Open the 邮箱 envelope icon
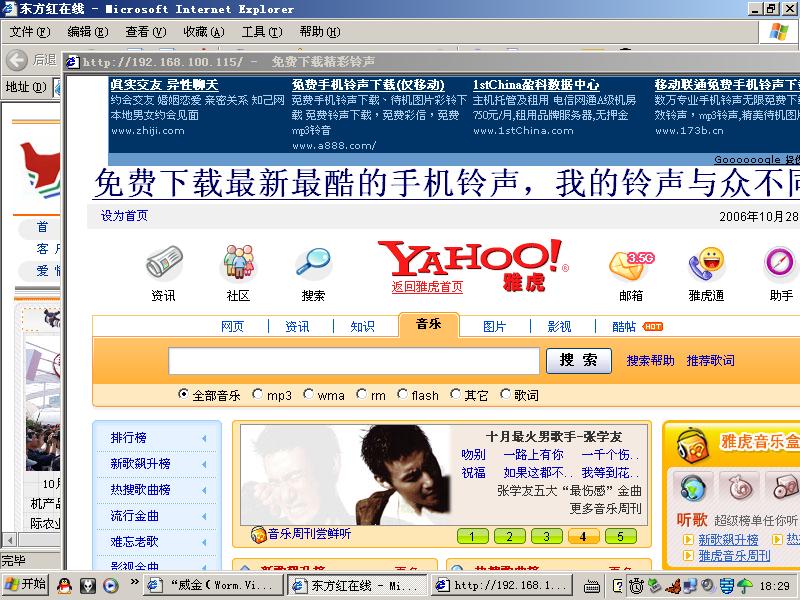This screenshot has height=600, width=800. click(631, 265)
